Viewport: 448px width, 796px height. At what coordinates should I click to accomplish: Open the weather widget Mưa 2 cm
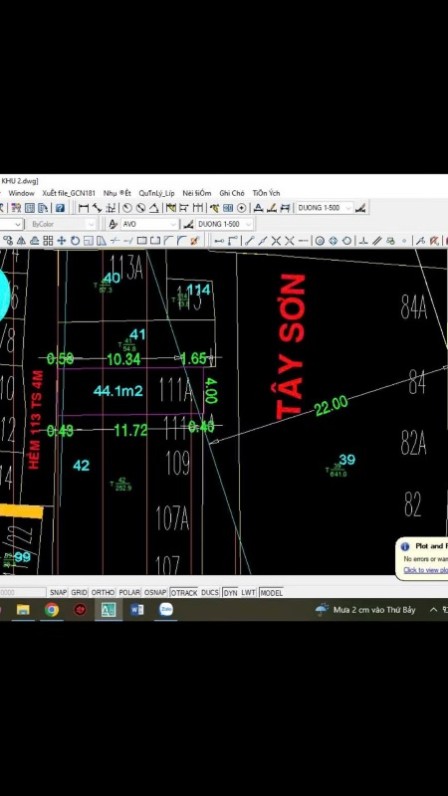[x=366, y=610]
